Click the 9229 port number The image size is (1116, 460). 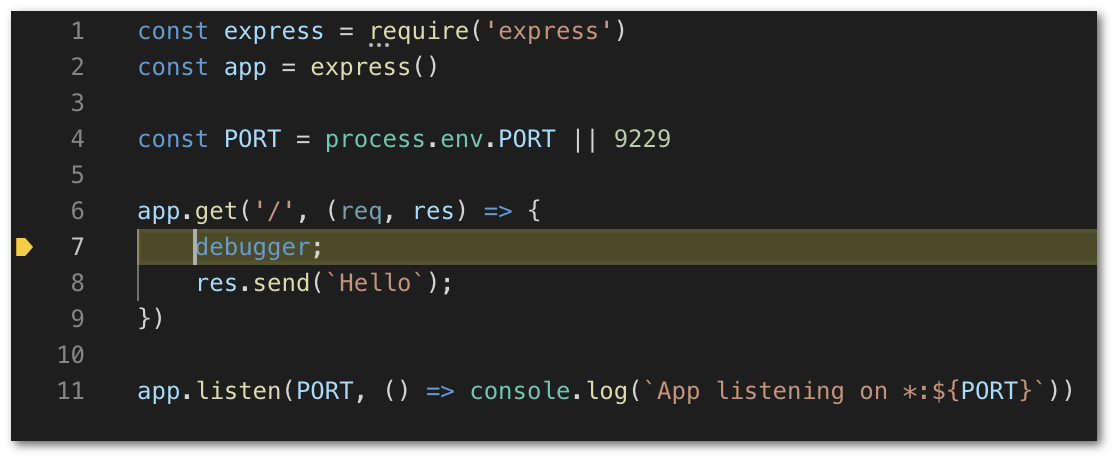(642, 139)
